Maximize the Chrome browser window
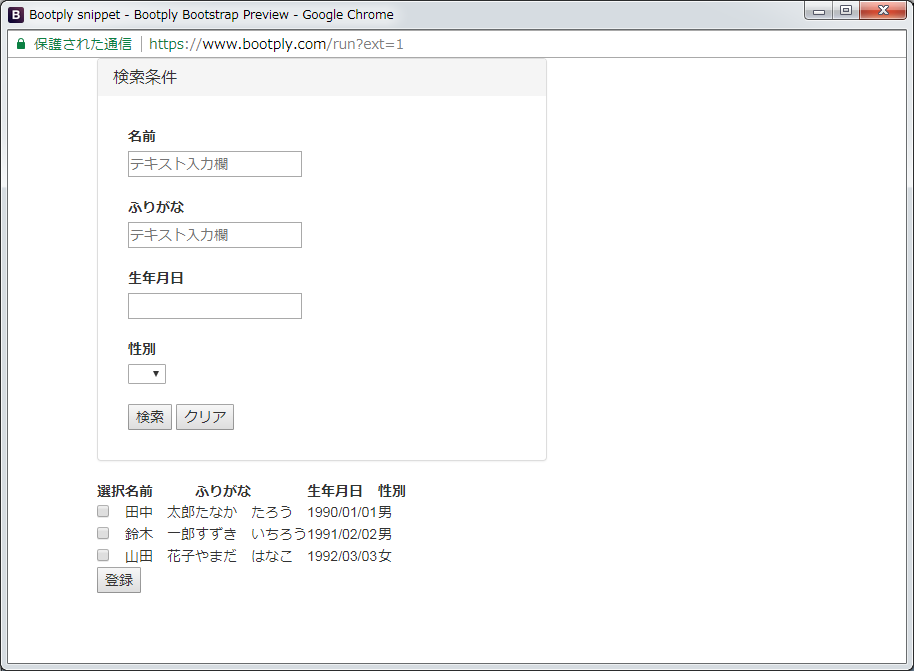Viewport: 914px width, 671px height. click(846, 11)
